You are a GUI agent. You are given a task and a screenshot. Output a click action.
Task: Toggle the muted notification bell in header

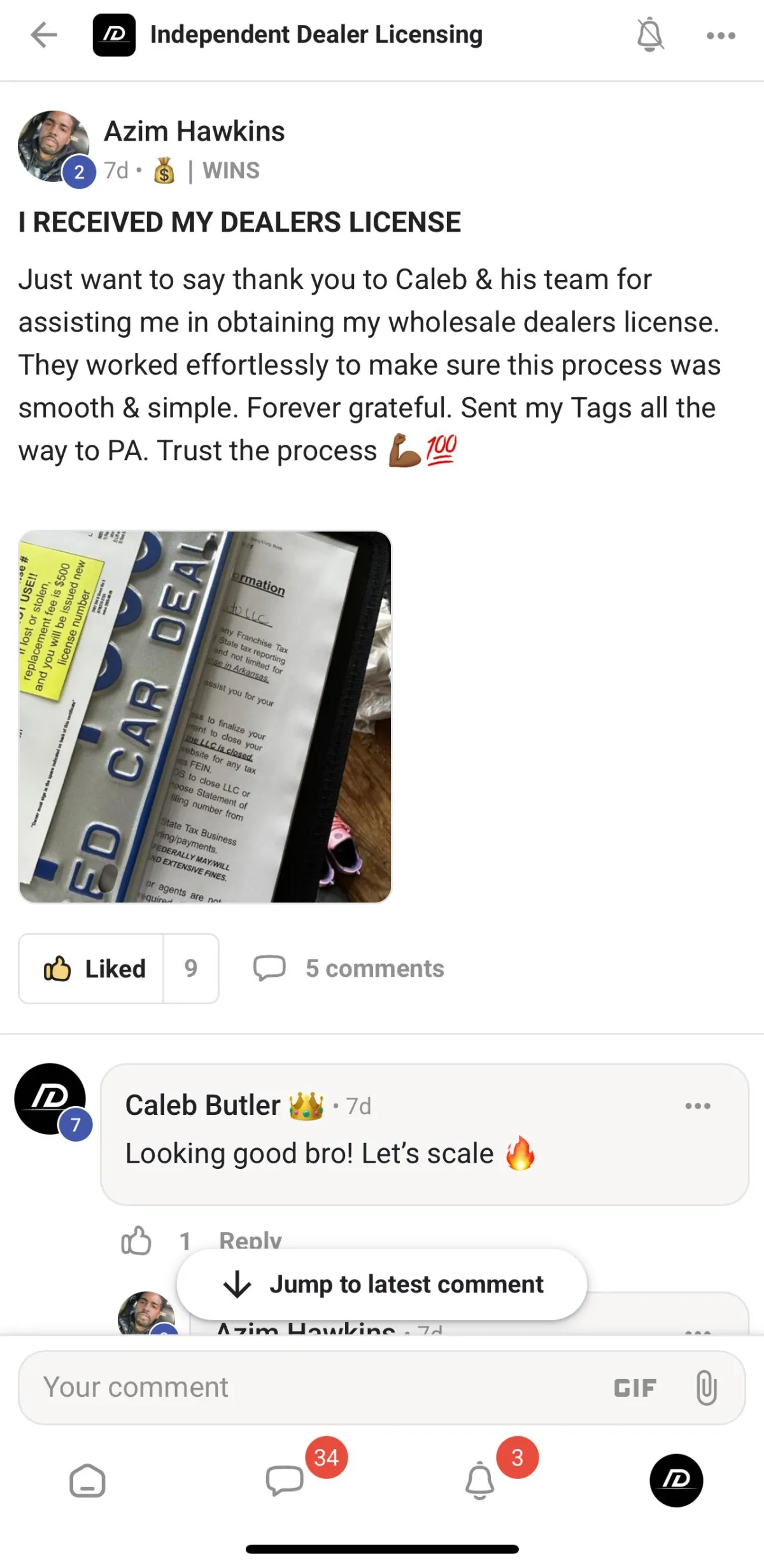tap(649, 35)
